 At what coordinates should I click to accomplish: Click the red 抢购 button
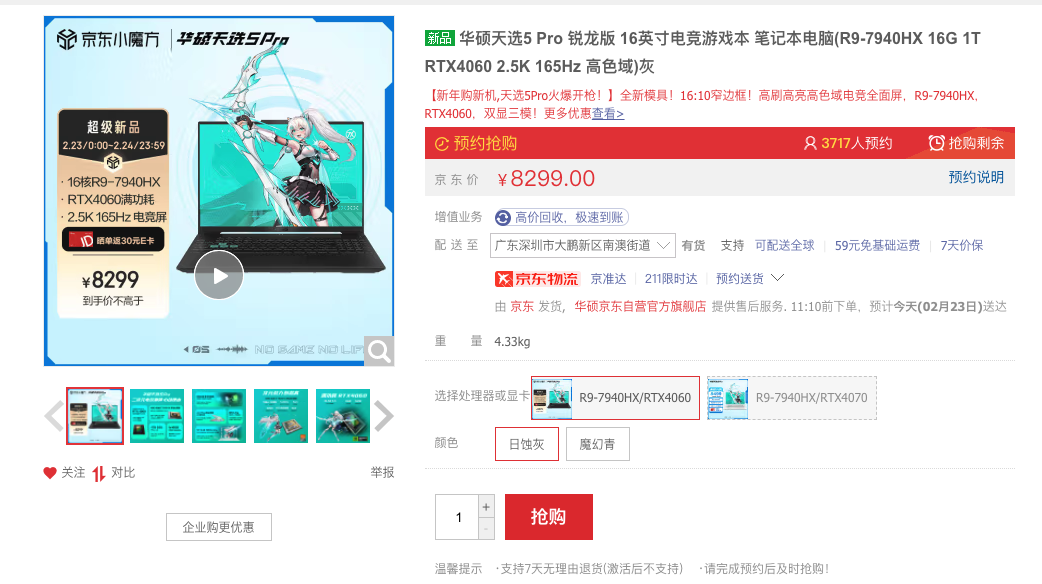pyautogui.click(x=549, y=517)
